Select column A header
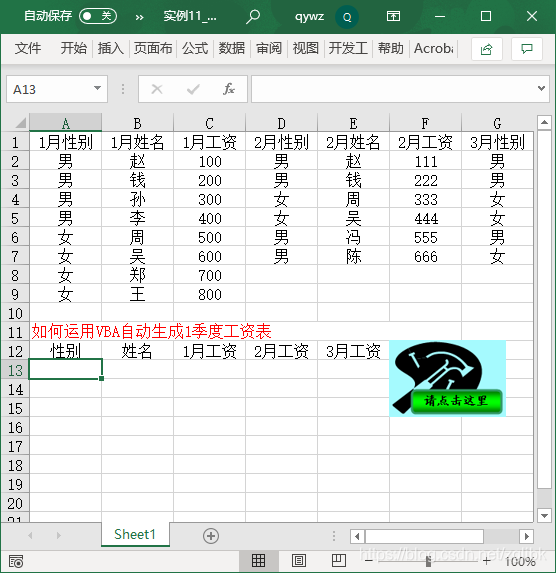556x573 pixels. (65, 123)
